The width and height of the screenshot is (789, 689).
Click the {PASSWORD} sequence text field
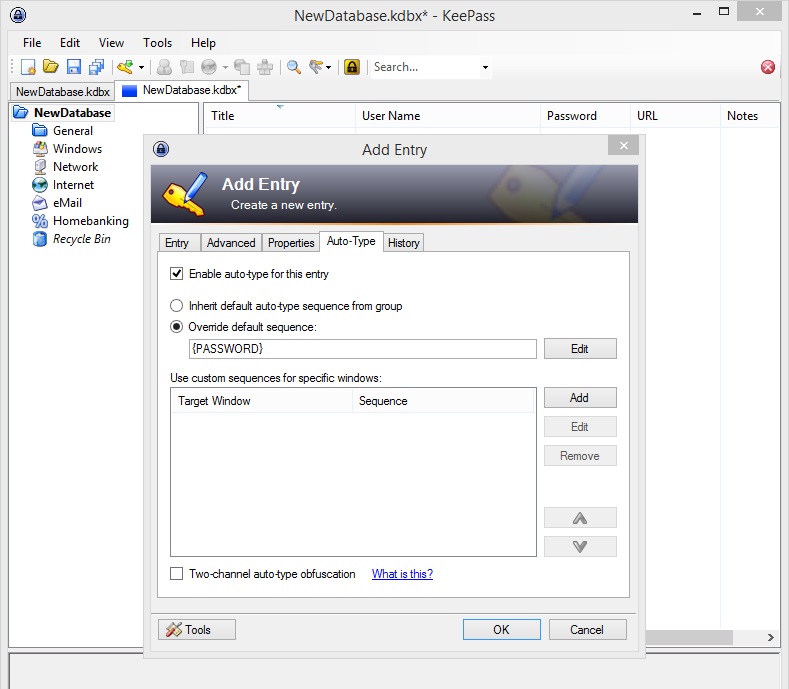click(363, 349)
